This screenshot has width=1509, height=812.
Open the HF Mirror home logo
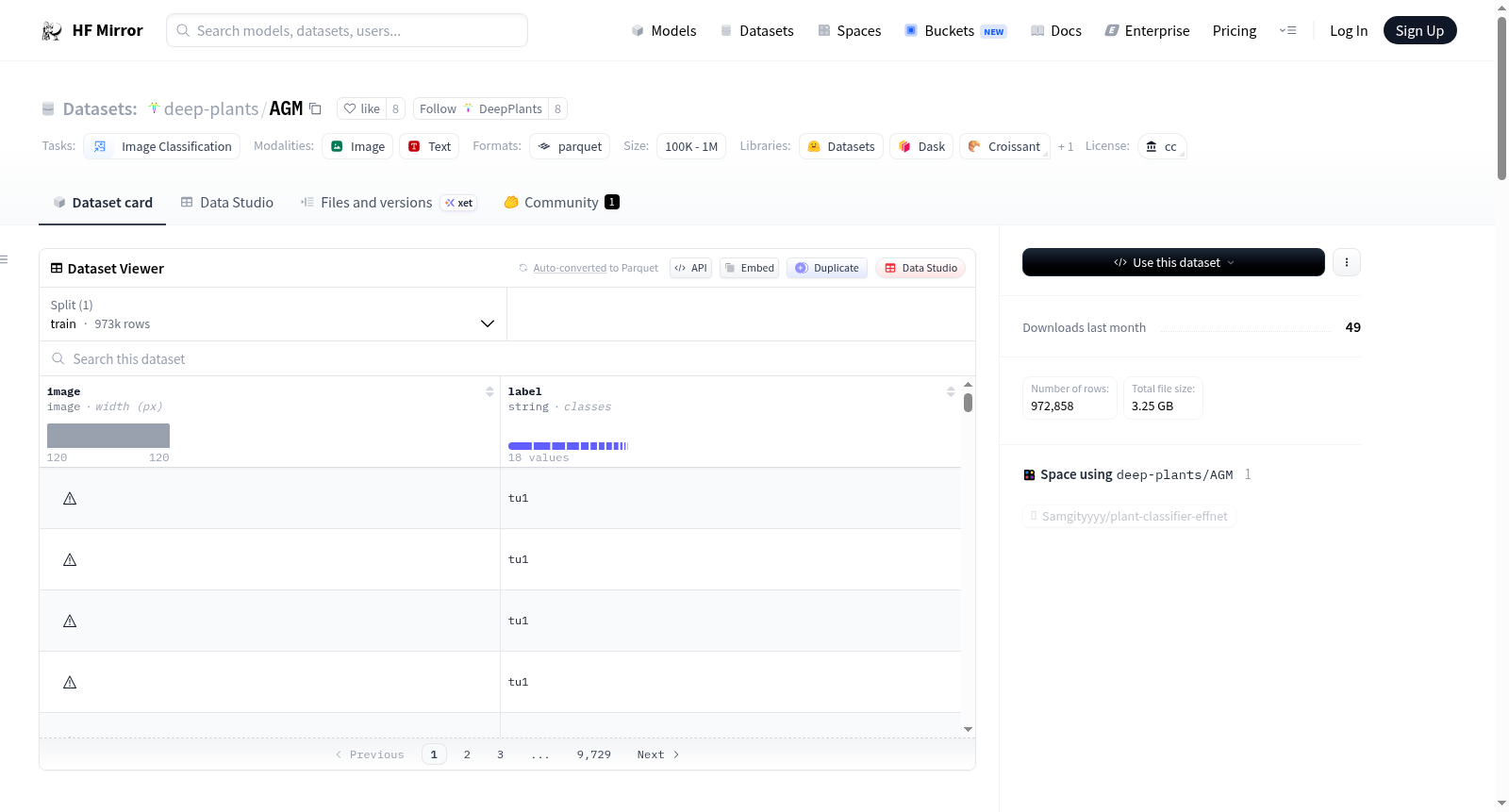(92, 30)
